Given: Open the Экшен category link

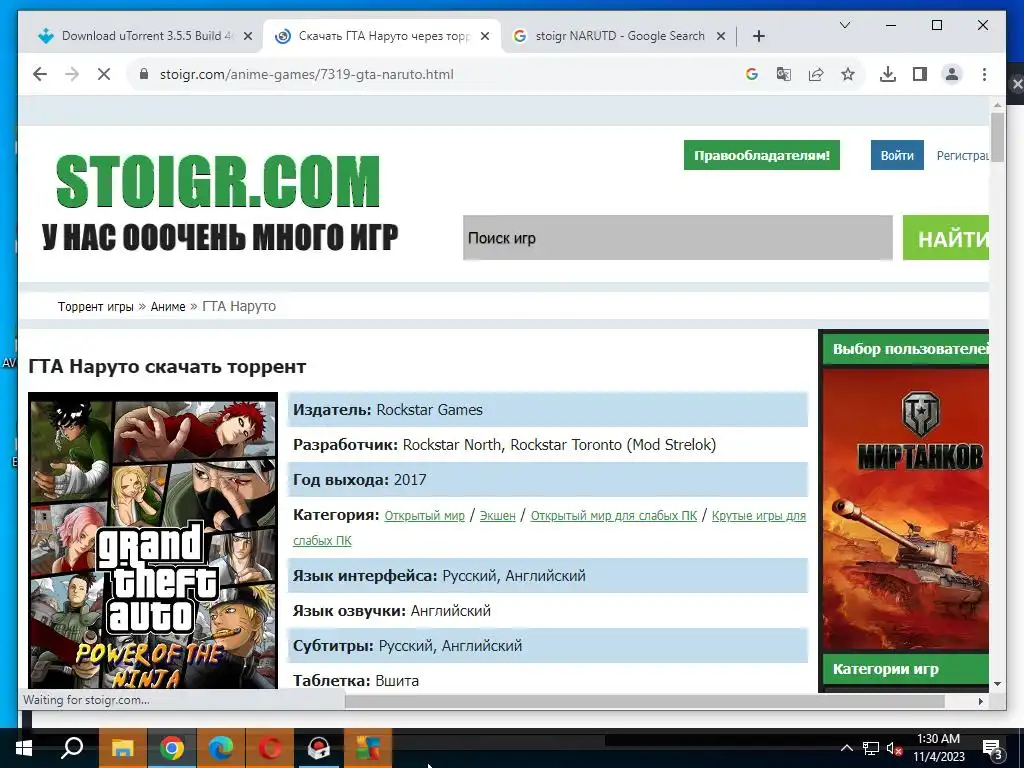Looking at the screenshot, I should 498,516.
